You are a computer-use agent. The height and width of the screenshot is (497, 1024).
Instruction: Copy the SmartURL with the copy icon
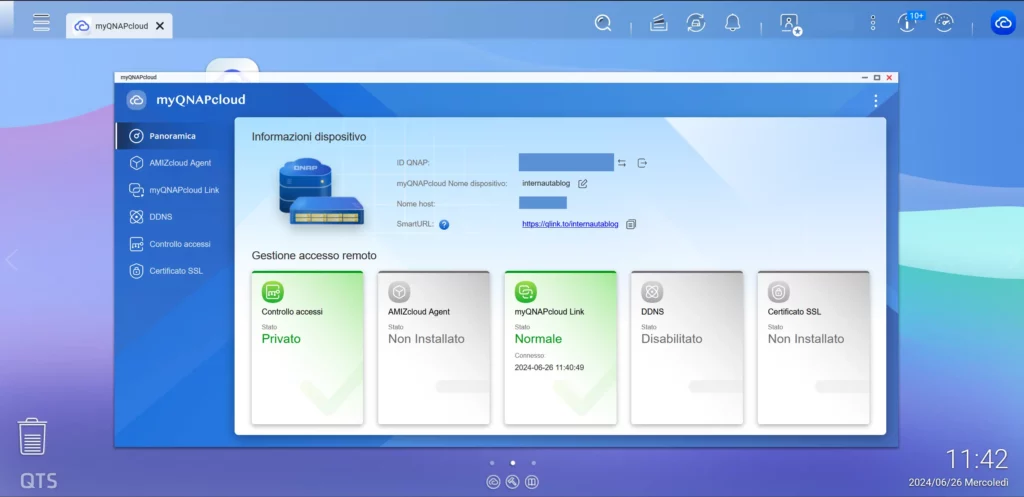(x=631, y=224)
